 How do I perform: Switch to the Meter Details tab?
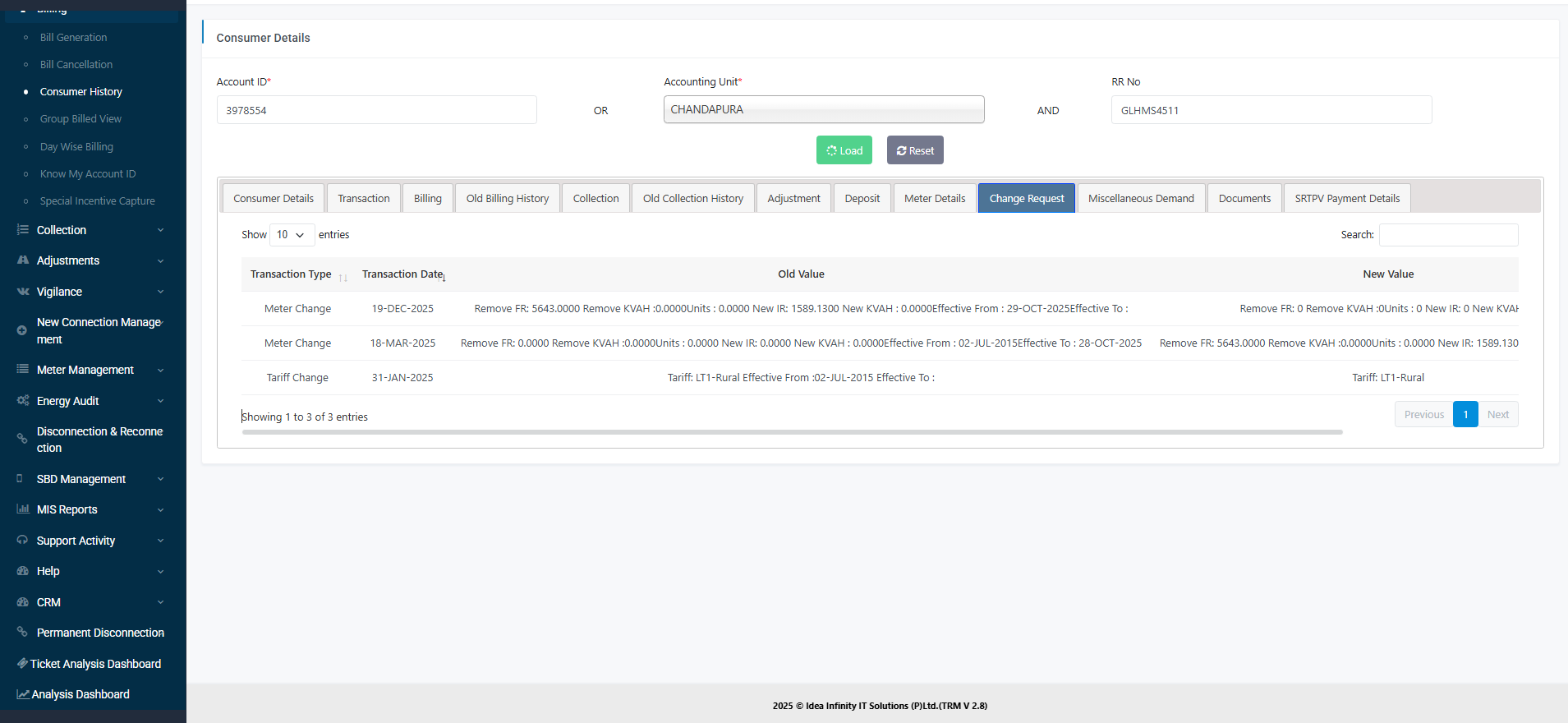coord(934,199)
